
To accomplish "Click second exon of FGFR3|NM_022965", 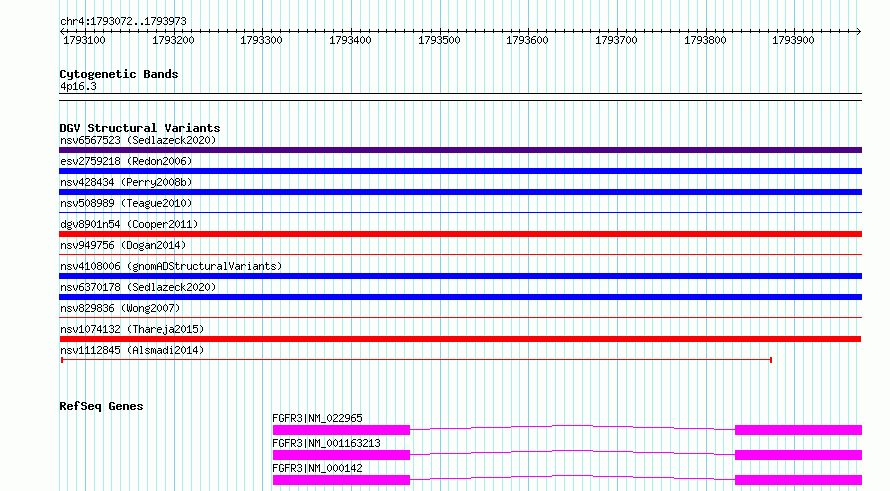I will click(799, 430).
